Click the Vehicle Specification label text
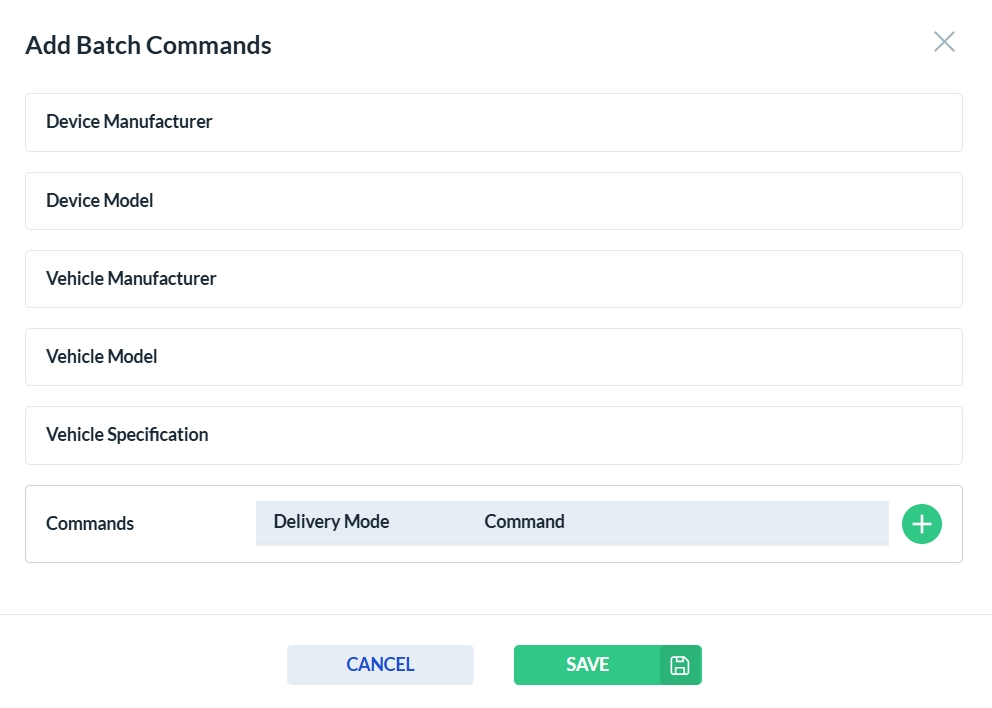Viewport: 992px width, 708px height. [127, 435]
